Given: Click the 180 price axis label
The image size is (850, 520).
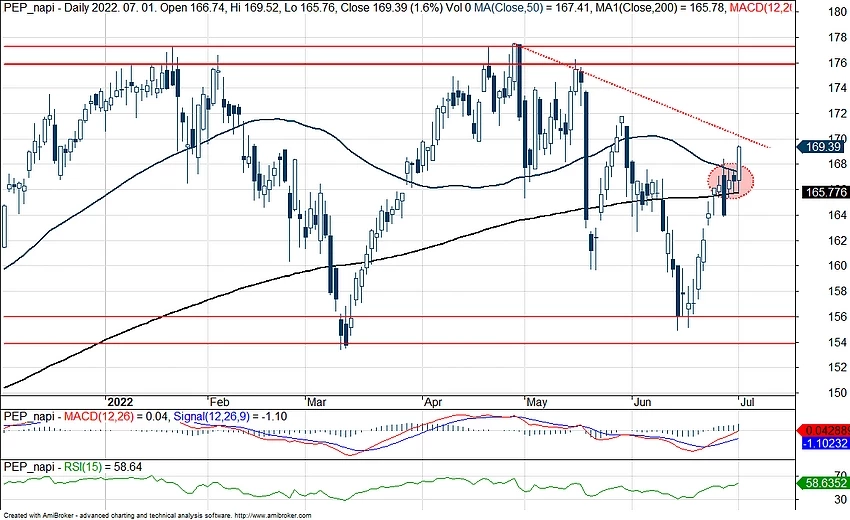Looking at the screenshot, I should pos(838,12).
